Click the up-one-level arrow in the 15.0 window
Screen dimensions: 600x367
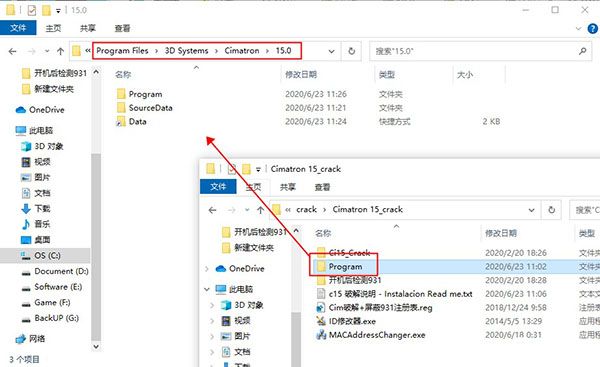click(60, 51)
